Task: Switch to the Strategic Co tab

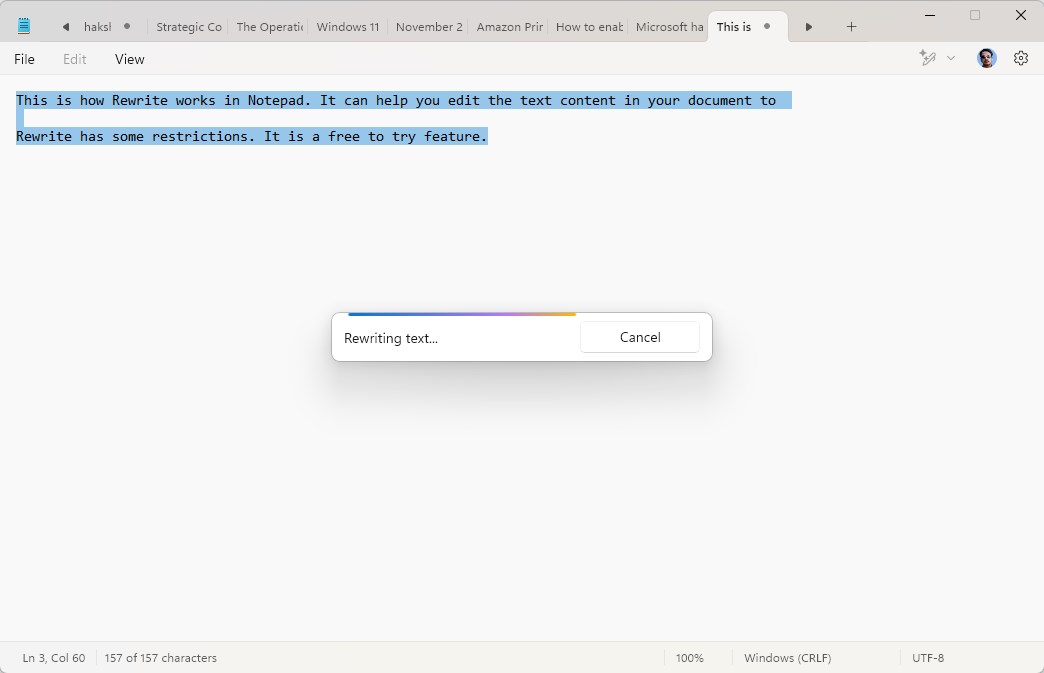Action: click(x=188, y=27)
